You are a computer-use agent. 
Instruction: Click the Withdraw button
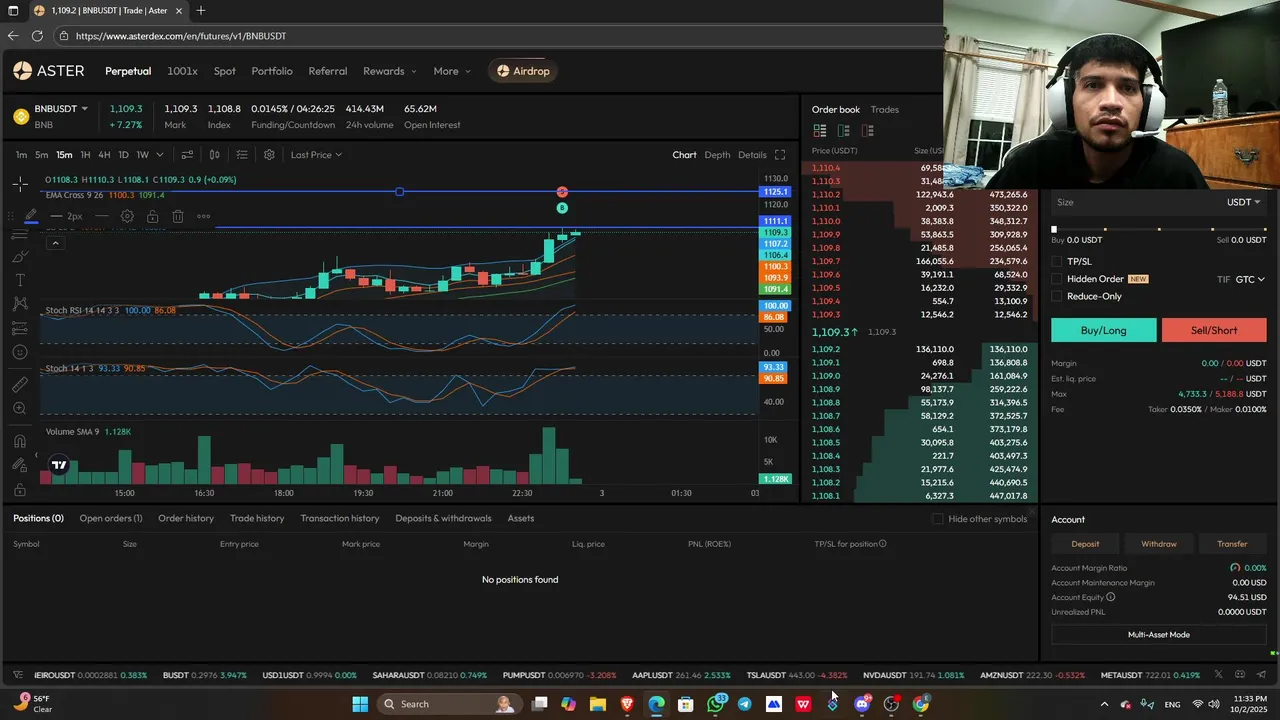1159,544
